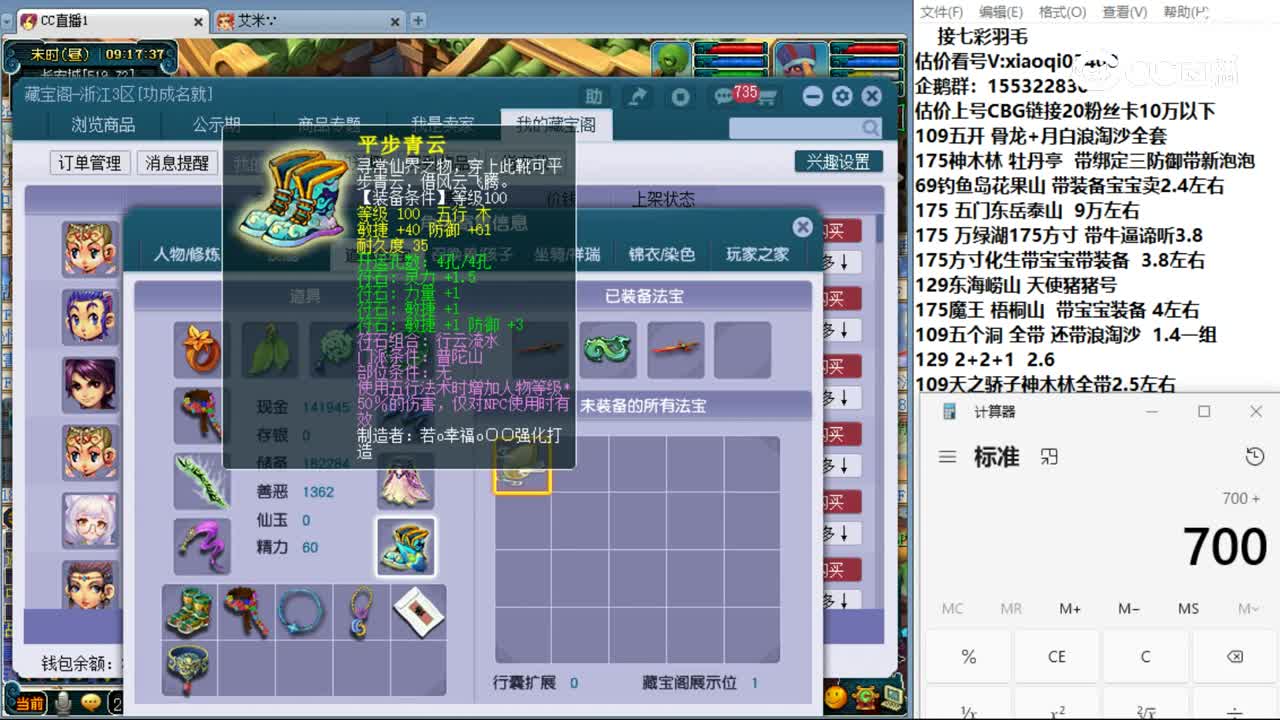Open 兴趣设置 interest settings

coord(838,162)
